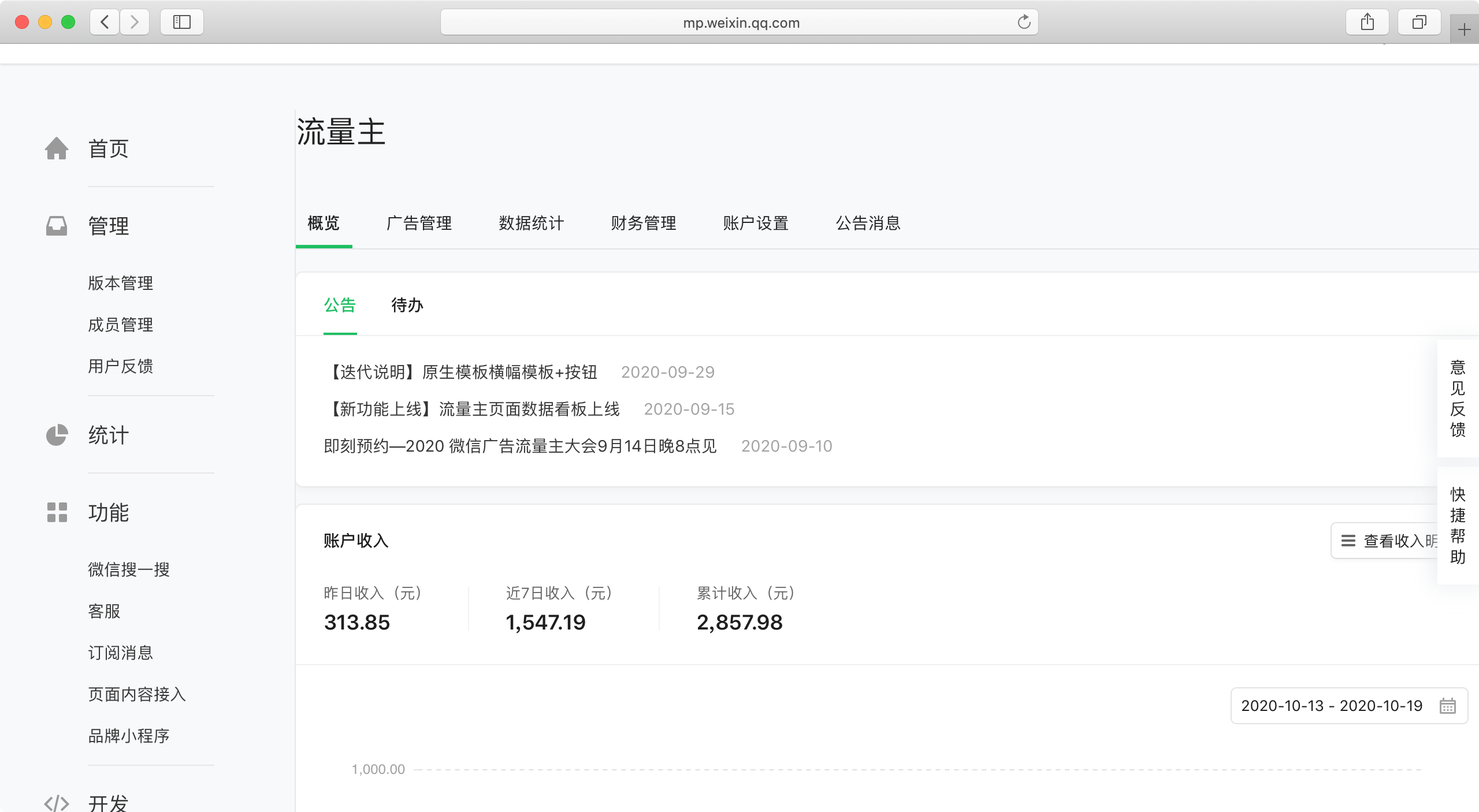Viewport: 1479px width, 812px height.
Task: Click the Safari share icon
Action: click(x=1367, y=23)
